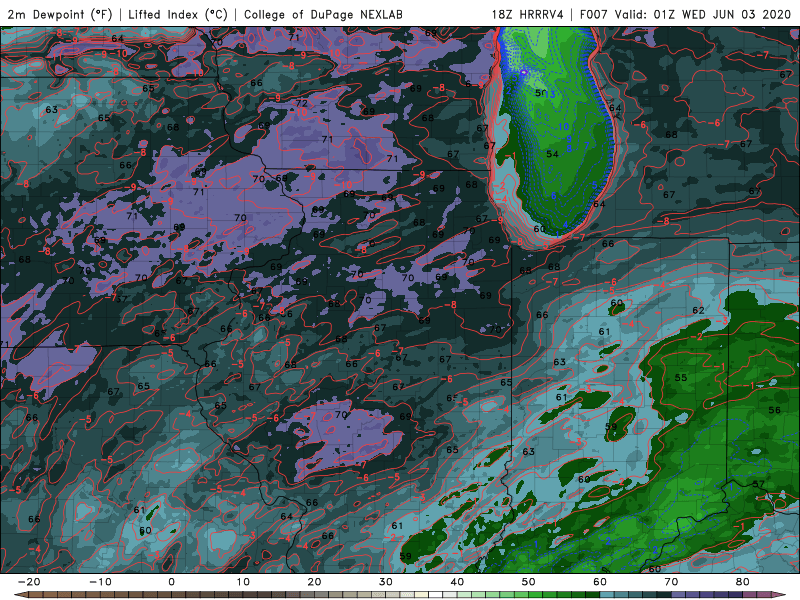Click the '-10' label on the color scale

pyautogui.click(x=100, y=582)
